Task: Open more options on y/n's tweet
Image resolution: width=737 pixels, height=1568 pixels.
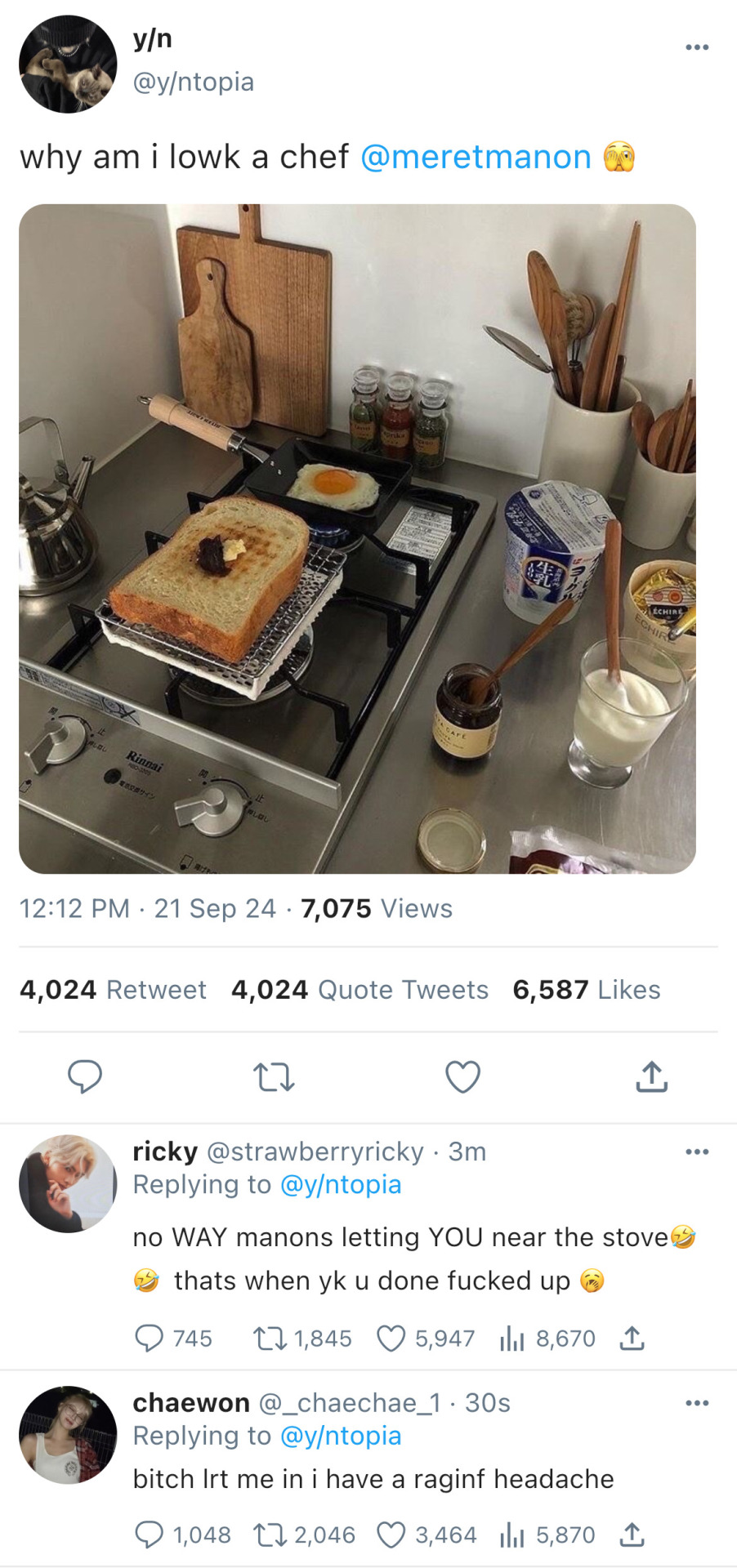Action: (x=697, y=47)
